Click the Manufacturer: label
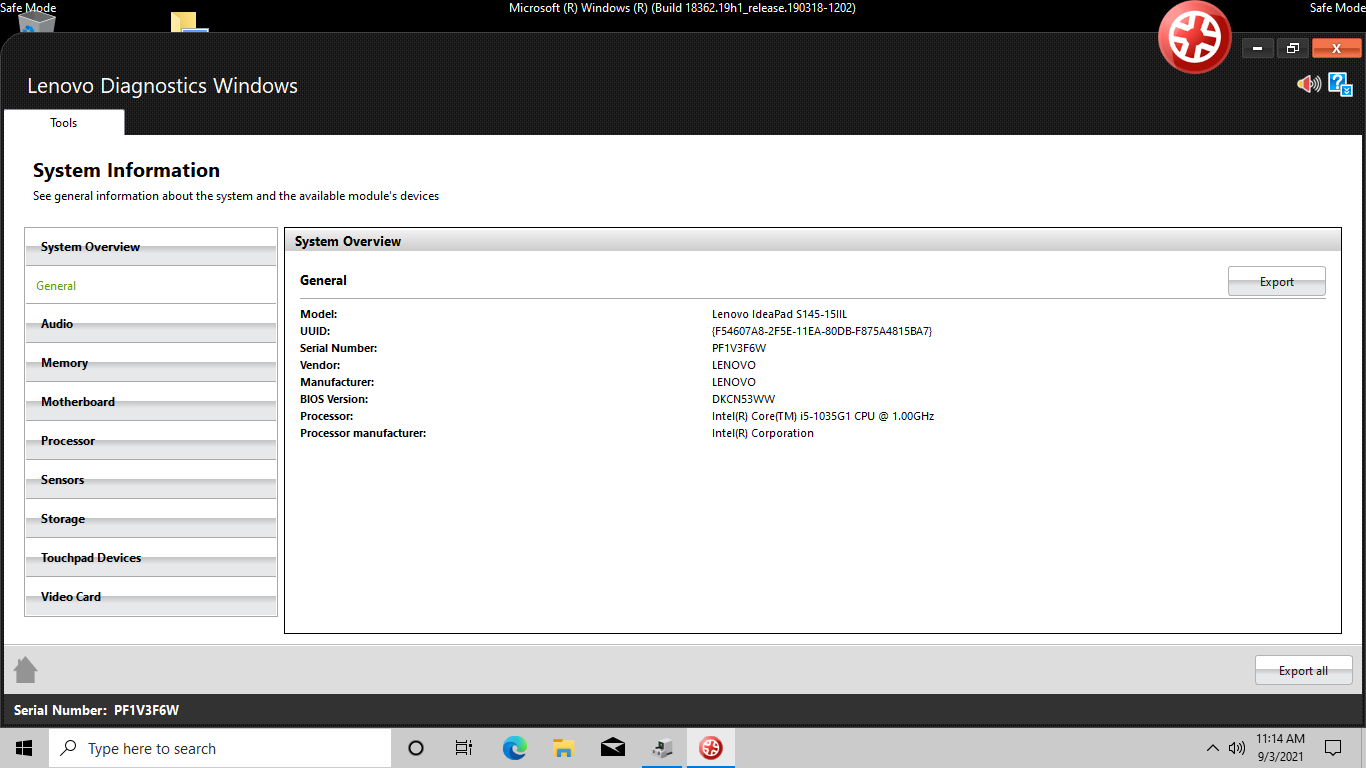The width and height of the screenshot is (1366, 768). click(337, 382)
